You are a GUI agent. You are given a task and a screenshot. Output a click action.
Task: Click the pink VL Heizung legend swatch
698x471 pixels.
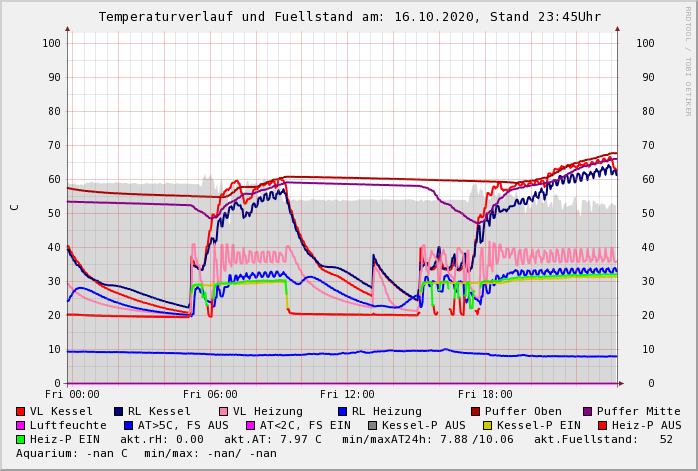point(224,411)
